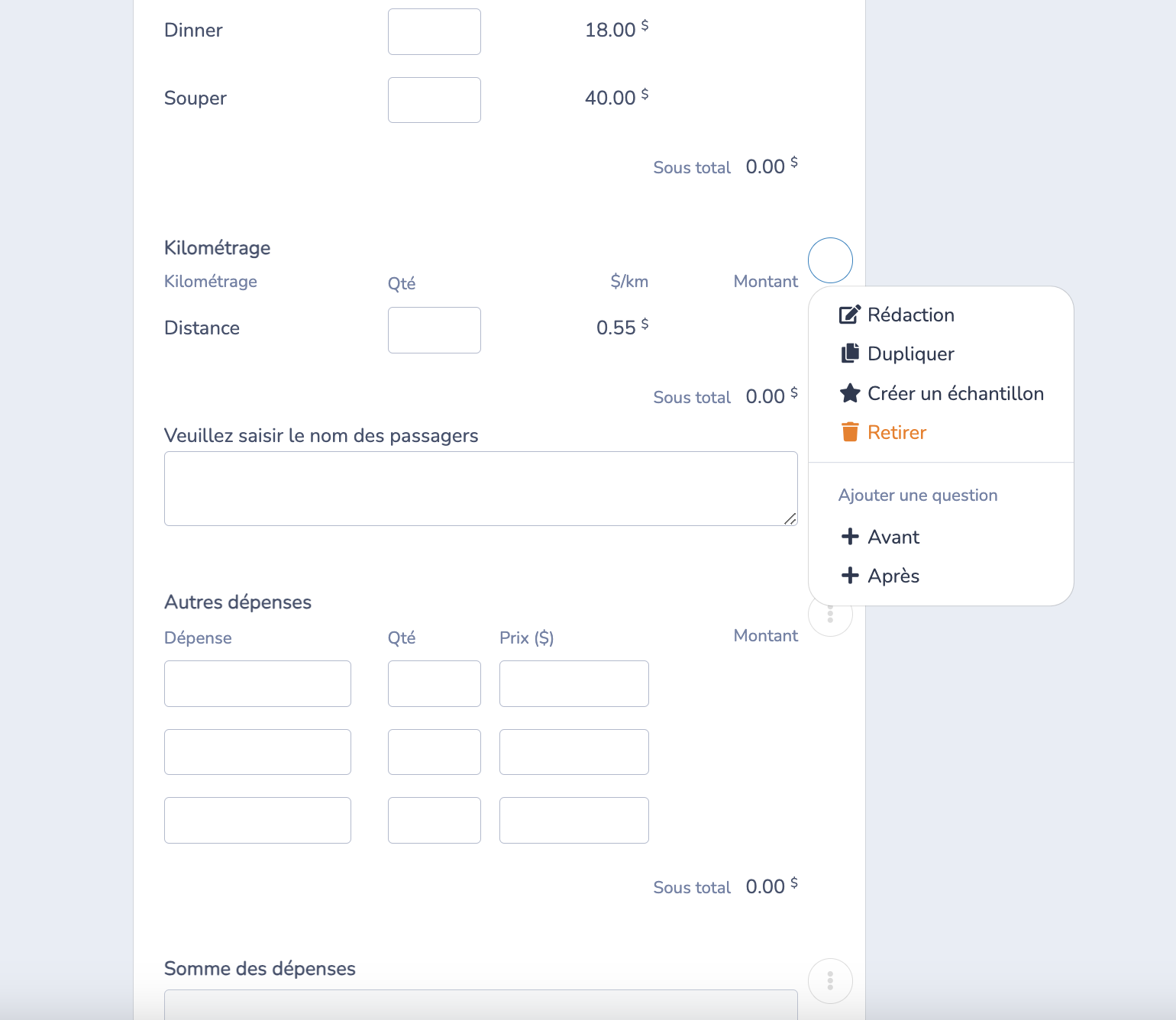Click the Rédaction pencil-edit icon
The width and height of the screenshot is (1176, 1020).
tap(849, 315)
